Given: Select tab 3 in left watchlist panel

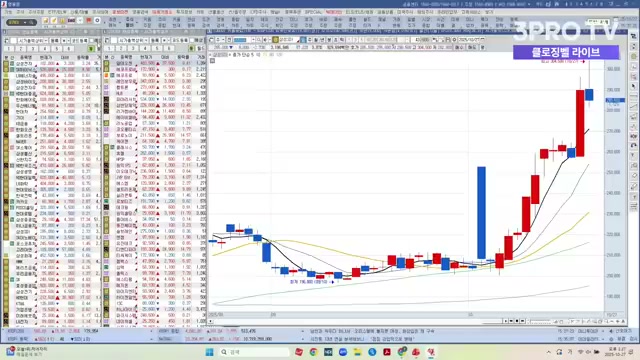Looking at the screenshot, I should pos(33,49).
